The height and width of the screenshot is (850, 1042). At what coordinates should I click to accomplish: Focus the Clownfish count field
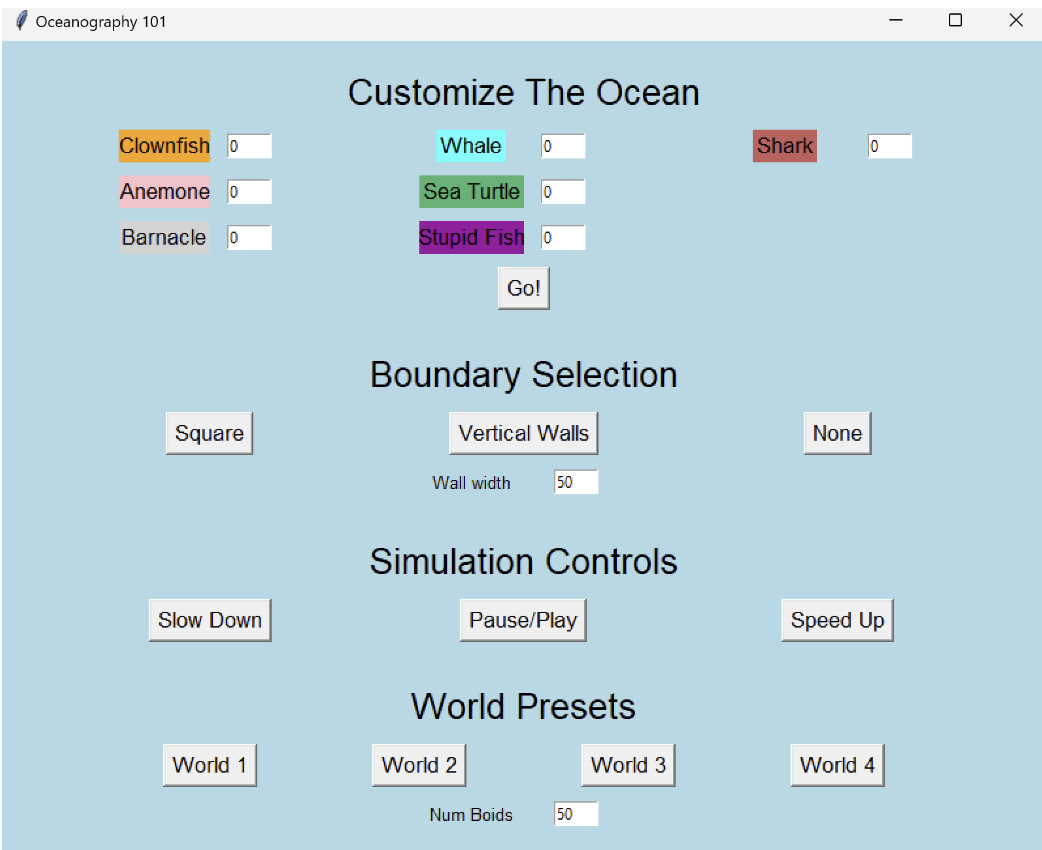click(249, 146)
